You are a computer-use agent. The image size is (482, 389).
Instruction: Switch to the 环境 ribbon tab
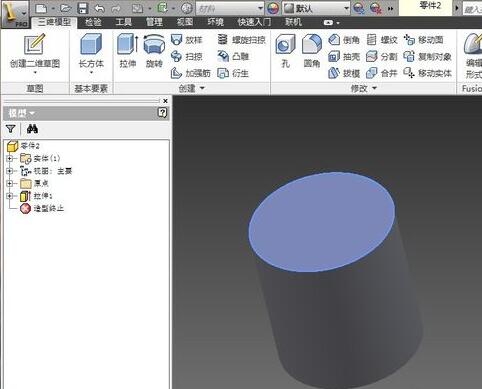point(215,22)
